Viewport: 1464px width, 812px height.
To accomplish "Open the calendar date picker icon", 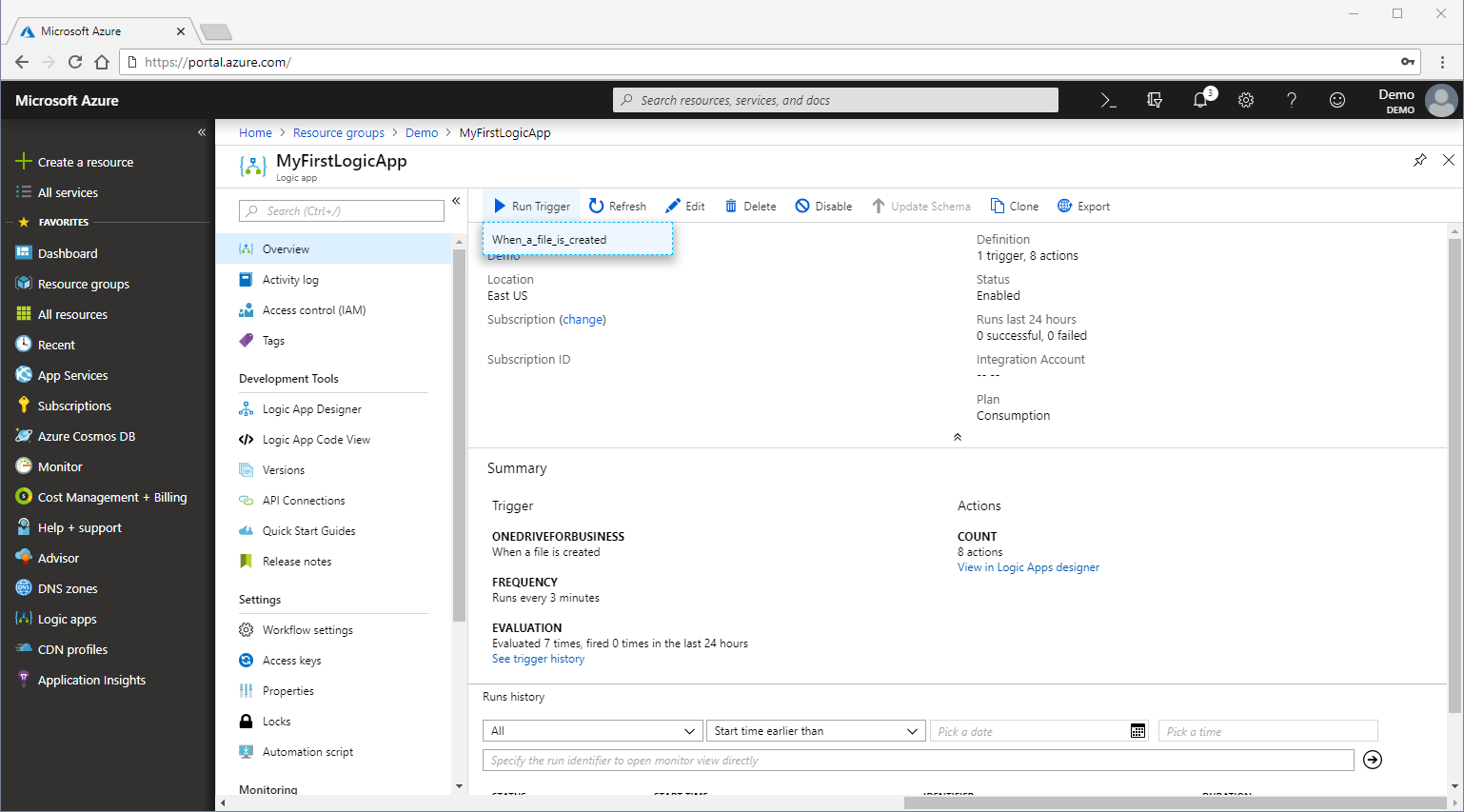I will click(x=1138, y=731).
